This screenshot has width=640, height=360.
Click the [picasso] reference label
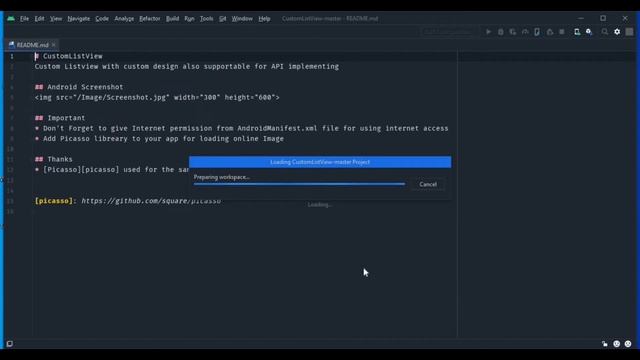(53, 201)
